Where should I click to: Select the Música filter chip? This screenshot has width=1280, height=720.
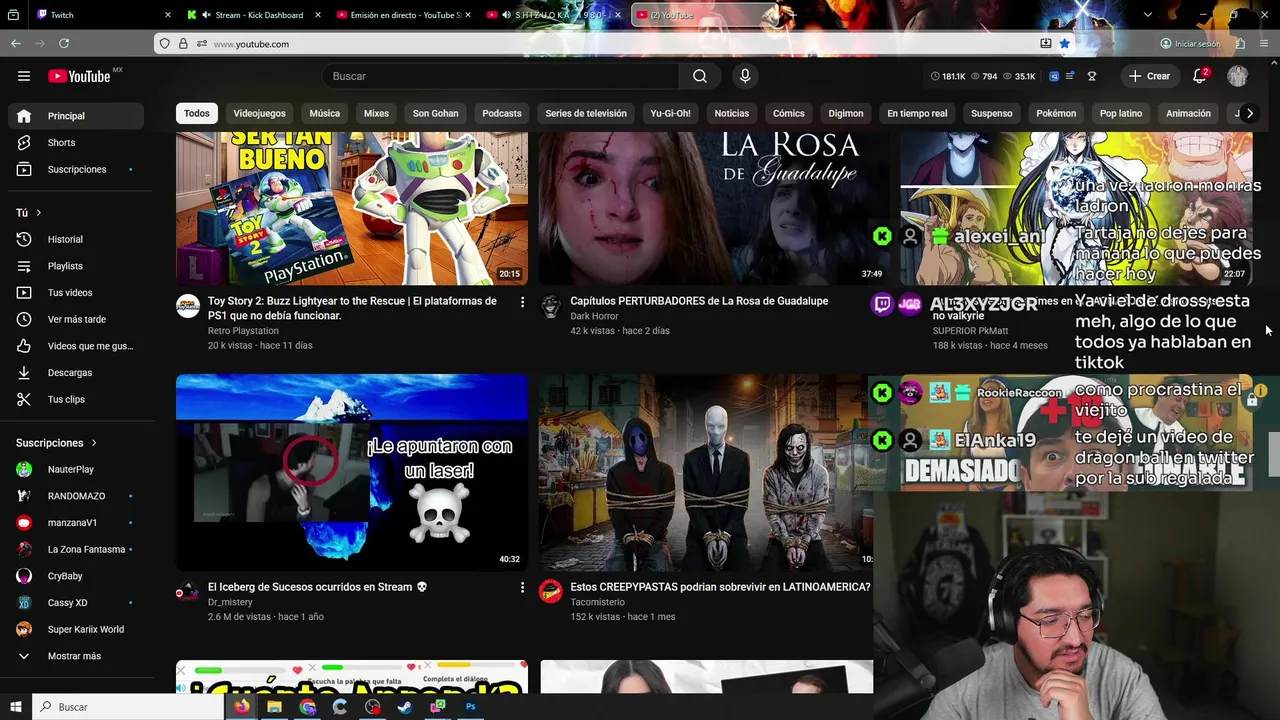click(325, 113)
